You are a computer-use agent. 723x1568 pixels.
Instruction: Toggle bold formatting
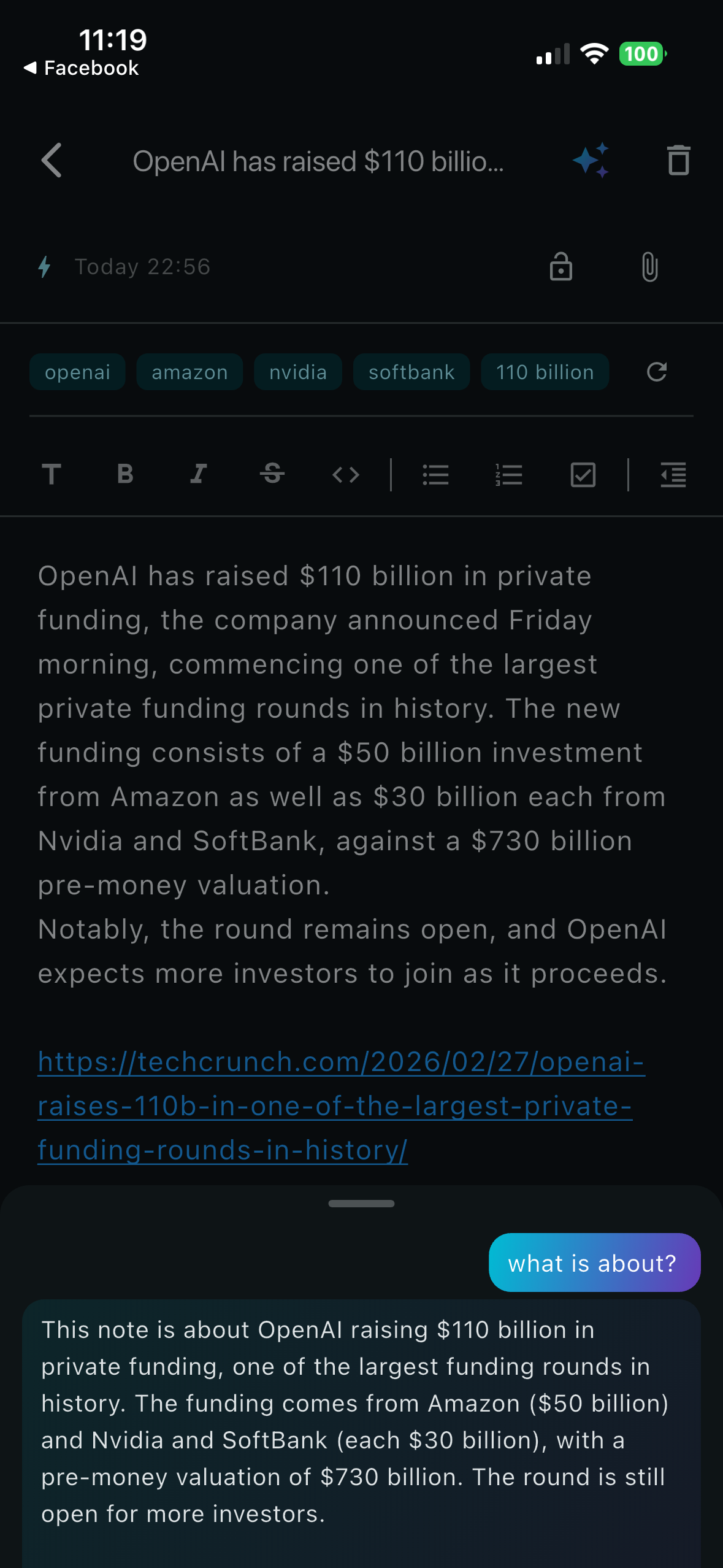[x=125, y=474]
